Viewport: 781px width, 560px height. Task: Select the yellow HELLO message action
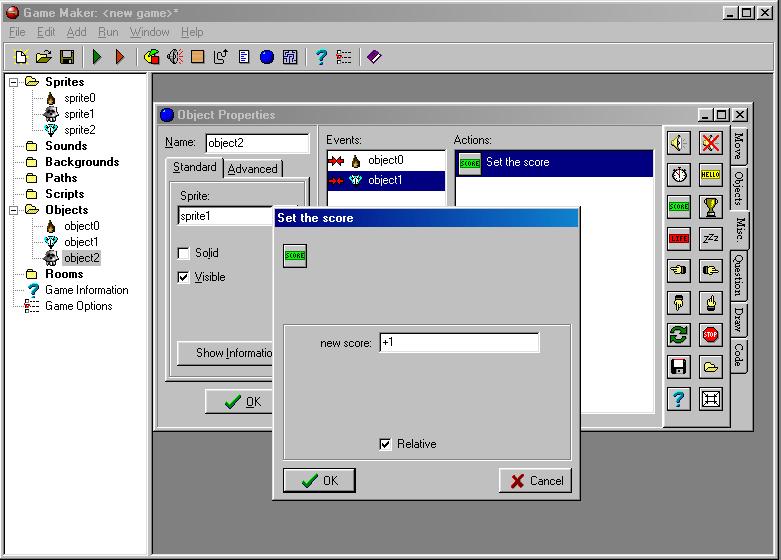[x=711, y=175]
